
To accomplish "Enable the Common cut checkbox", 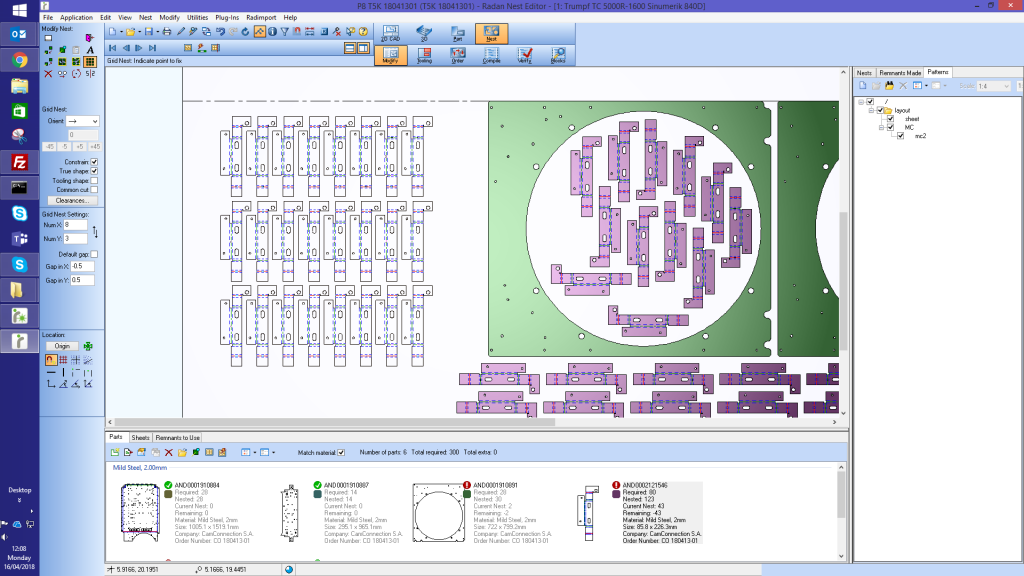I will pyautogui.click(x=94, y=189).
